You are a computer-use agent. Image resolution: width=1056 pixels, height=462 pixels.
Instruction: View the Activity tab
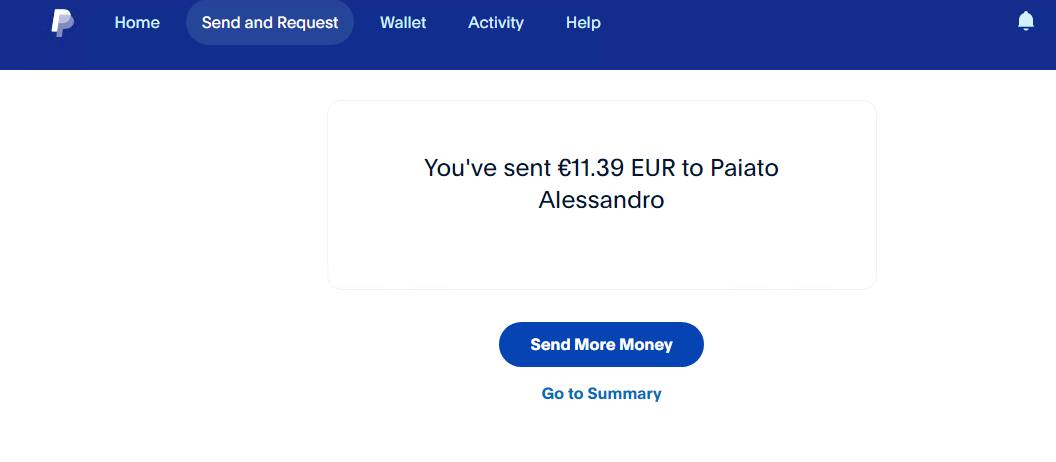click(495, 22)
